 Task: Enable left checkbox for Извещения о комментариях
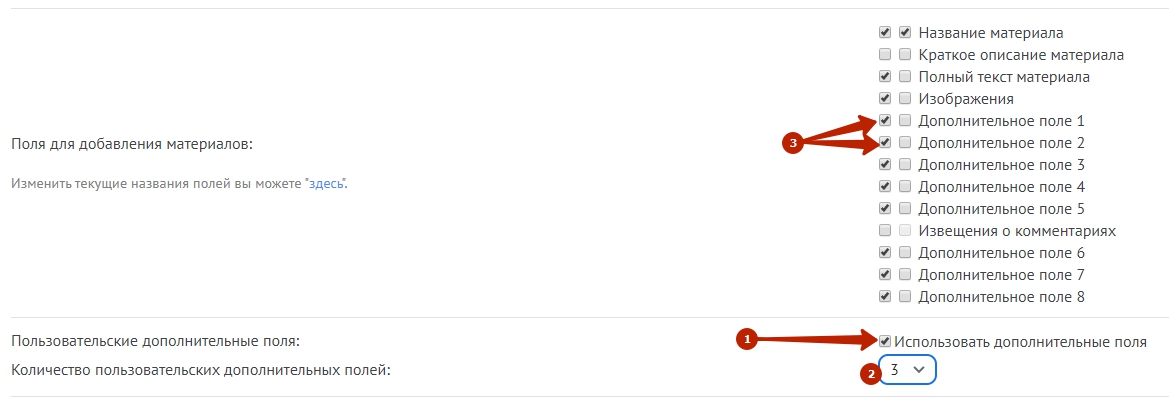click(x=885, y=230)
